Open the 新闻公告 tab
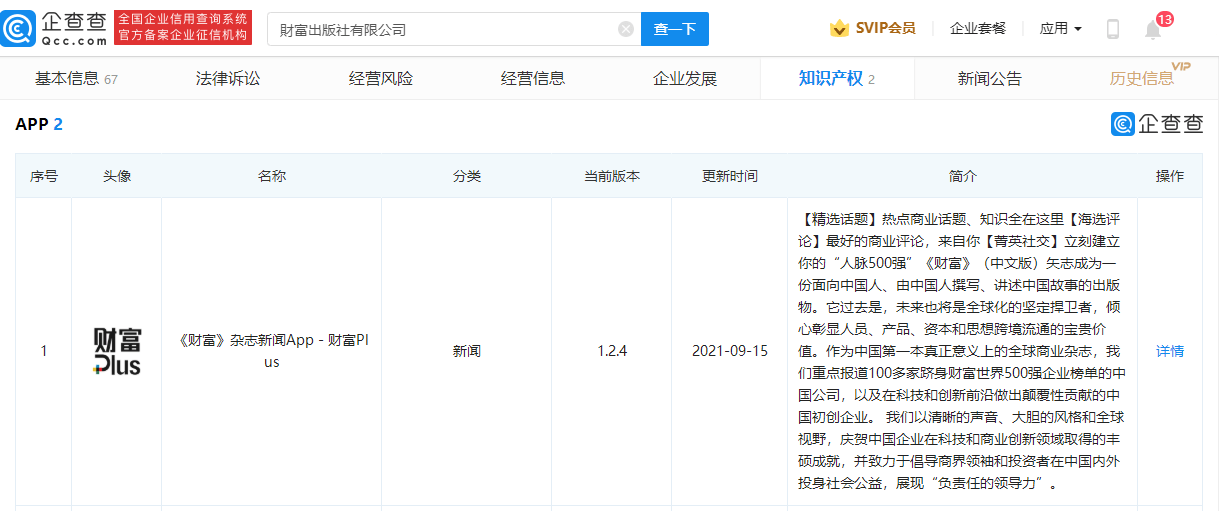 (989, 79)
